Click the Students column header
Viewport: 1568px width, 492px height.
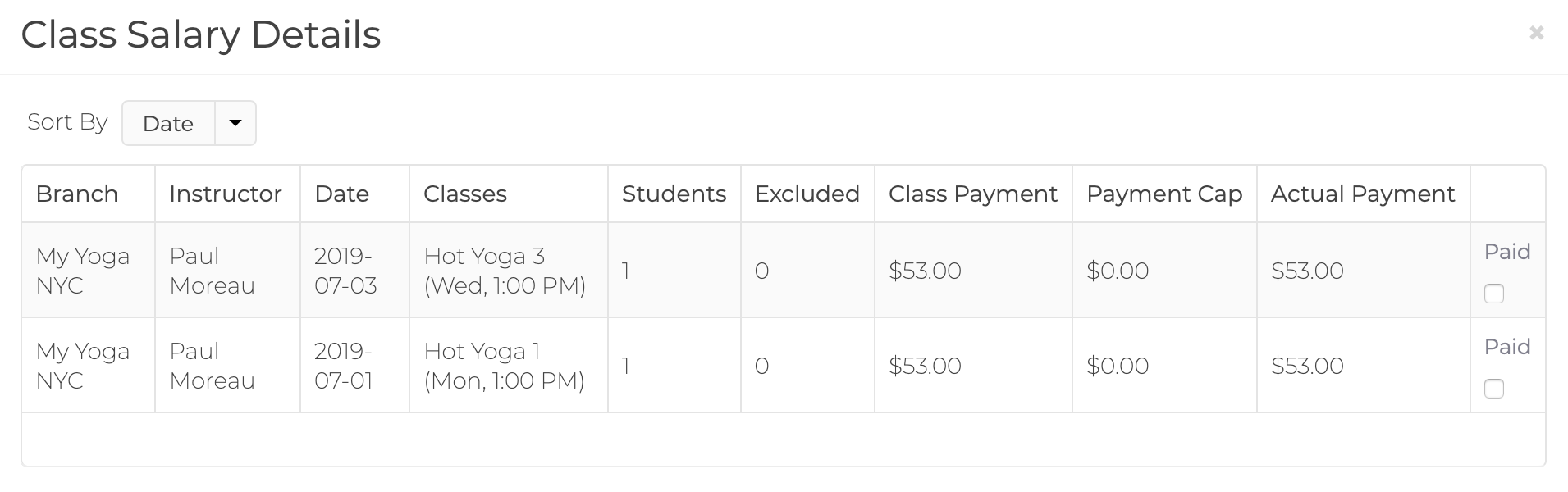click(674, 194)
